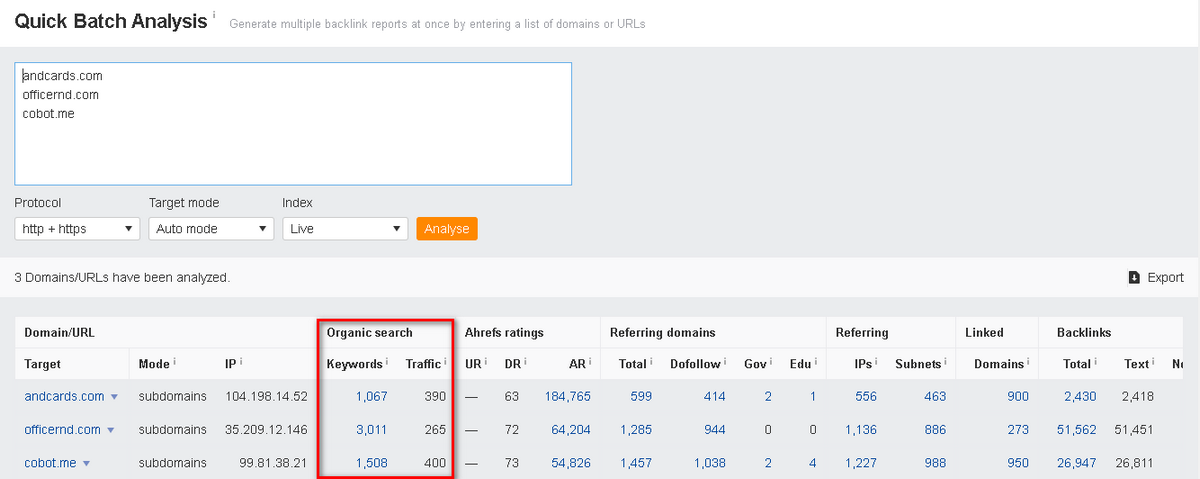Show info tooltip for Keywords column
The width and height of the screenshot is (1200, 479).
tap(387, 362)
